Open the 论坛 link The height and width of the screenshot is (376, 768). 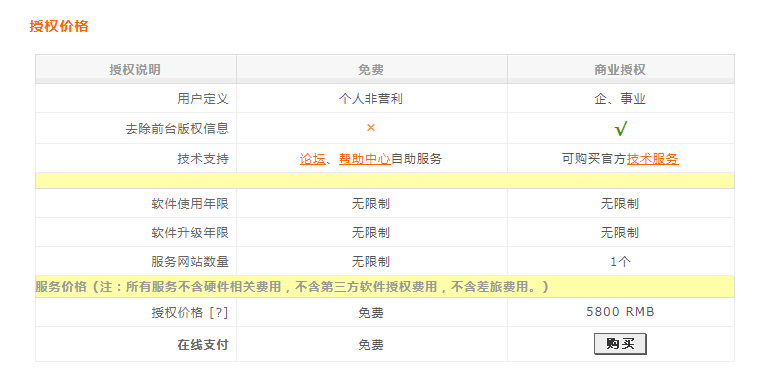click(312, 159)
